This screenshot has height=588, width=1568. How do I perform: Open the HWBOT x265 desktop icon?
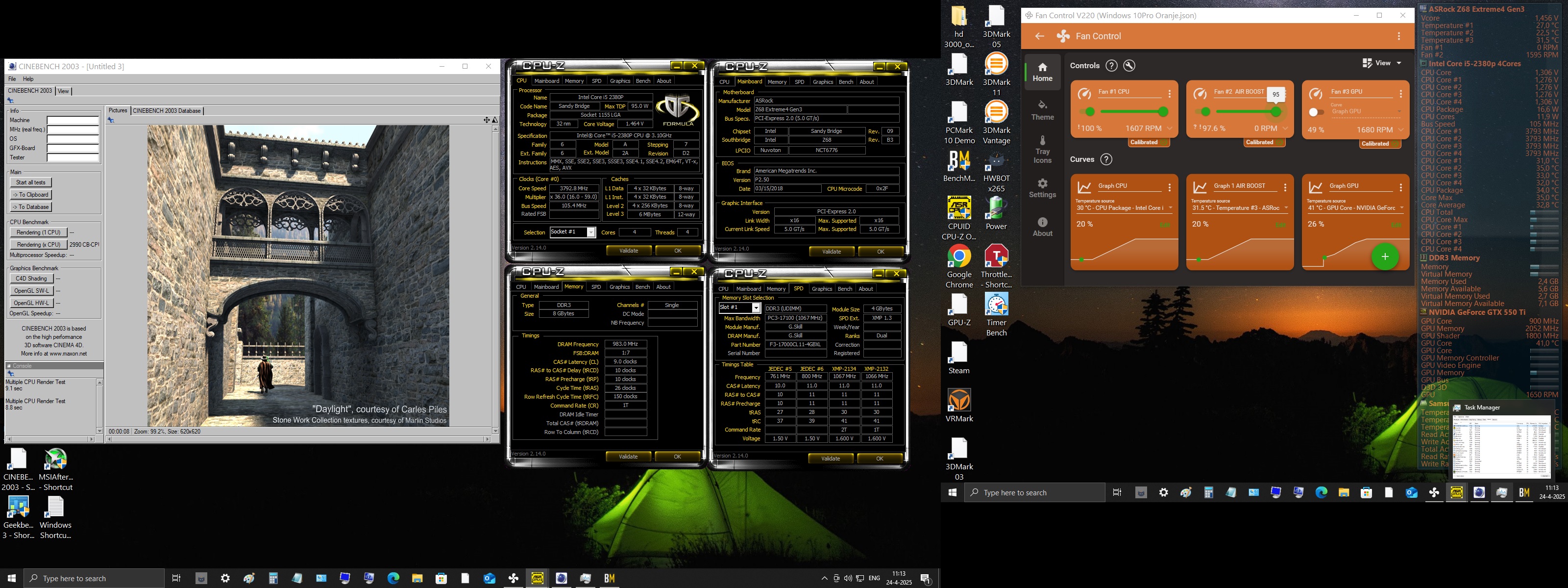pyautogui.click(x=997, y=171)
